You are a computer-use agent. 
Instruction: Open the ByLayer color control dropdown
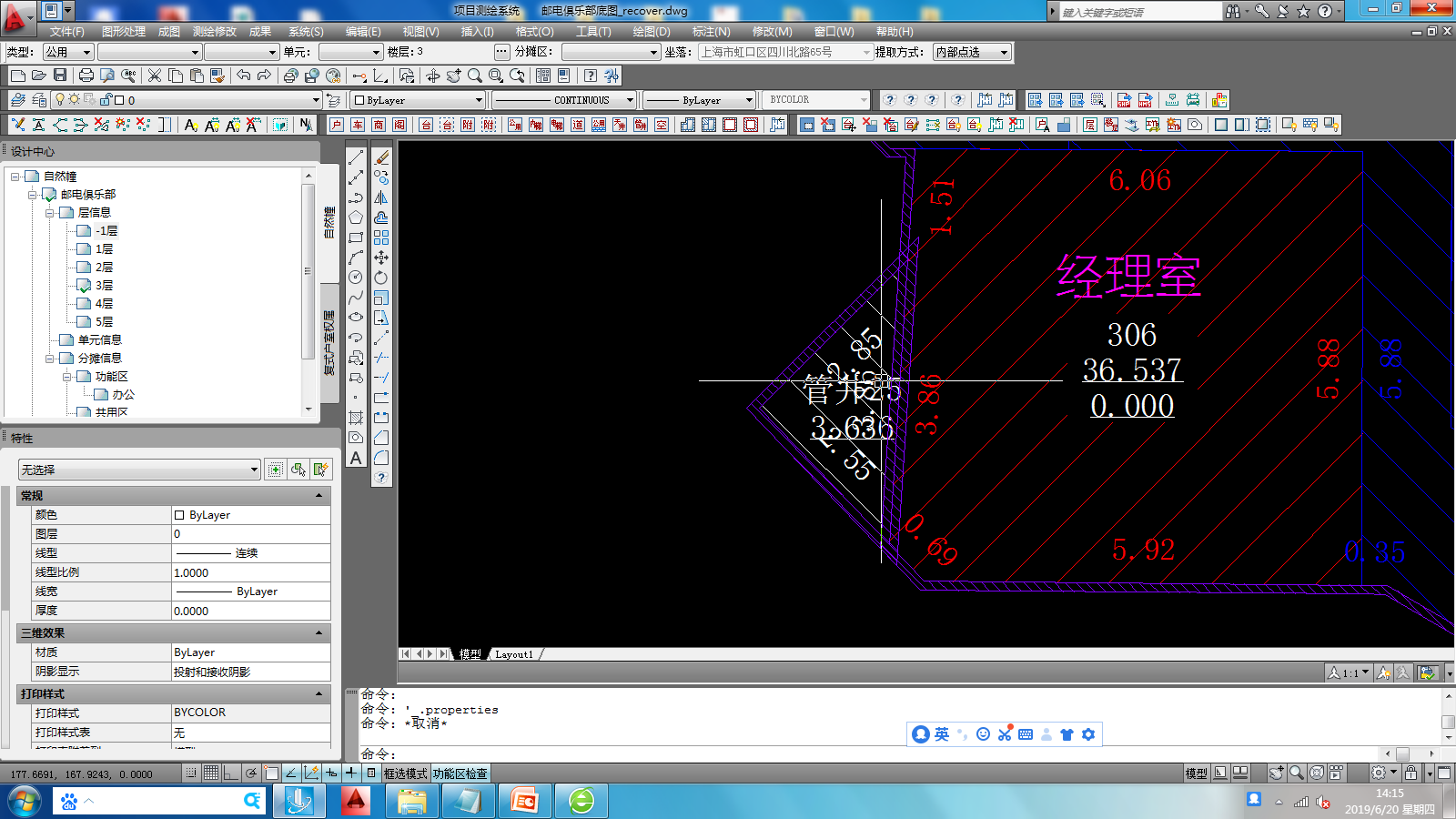pos(419,100)
